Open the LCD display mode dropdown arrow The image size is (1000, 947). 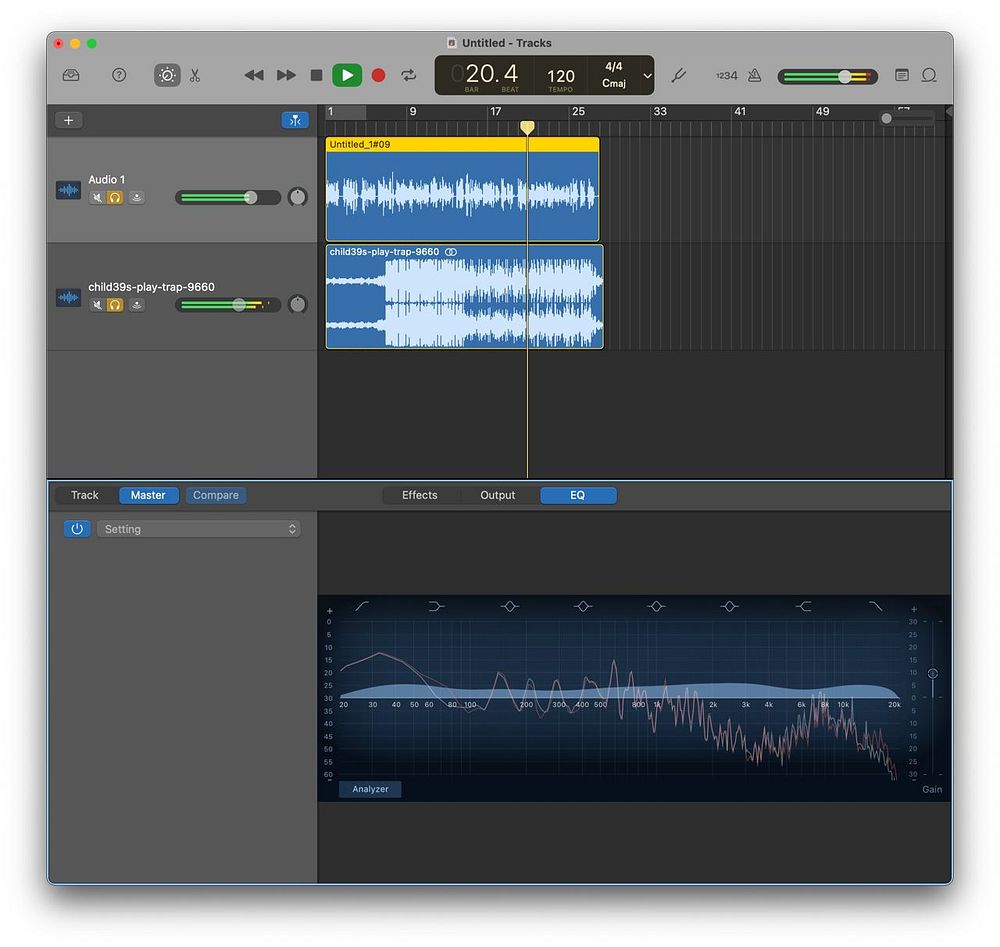(647, 75)
